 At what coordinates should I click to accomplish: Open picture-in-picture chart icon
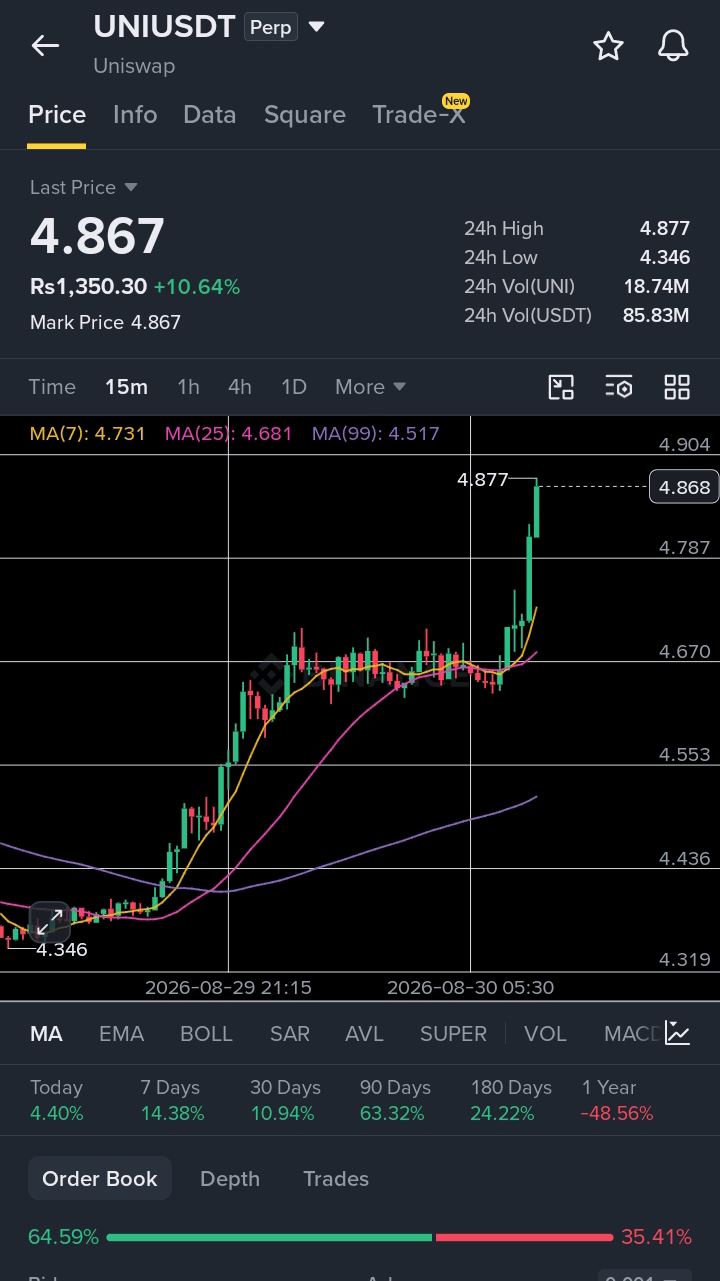click(x=561, y=387)
